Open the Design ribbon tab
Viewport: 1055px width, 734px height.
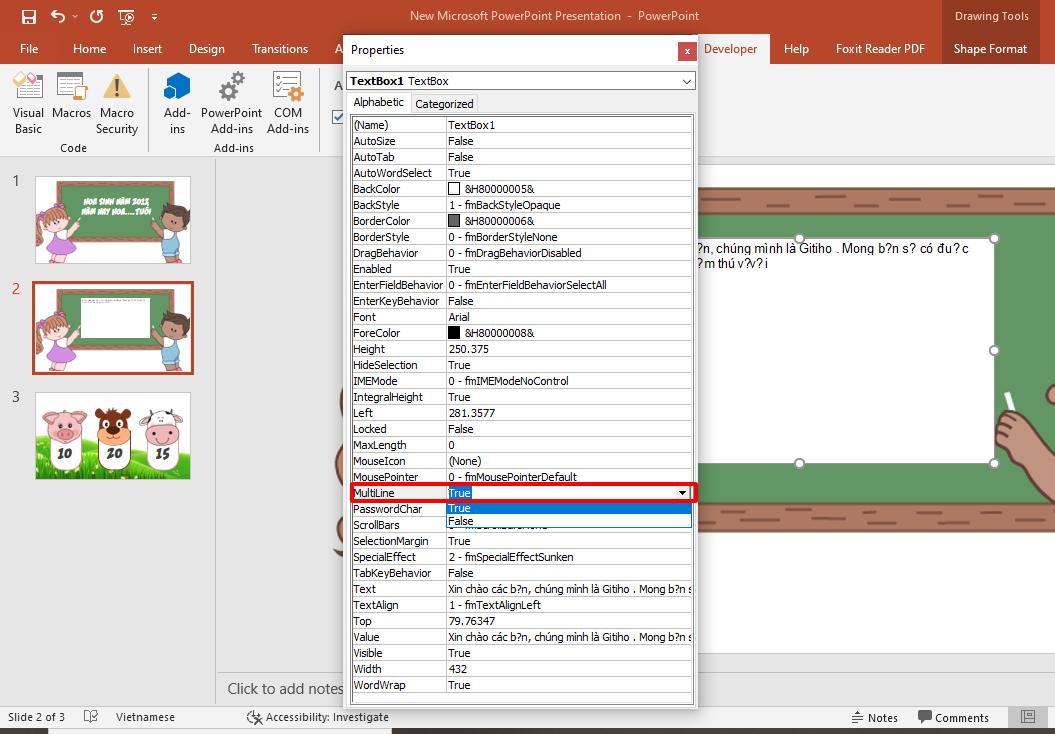206,48
